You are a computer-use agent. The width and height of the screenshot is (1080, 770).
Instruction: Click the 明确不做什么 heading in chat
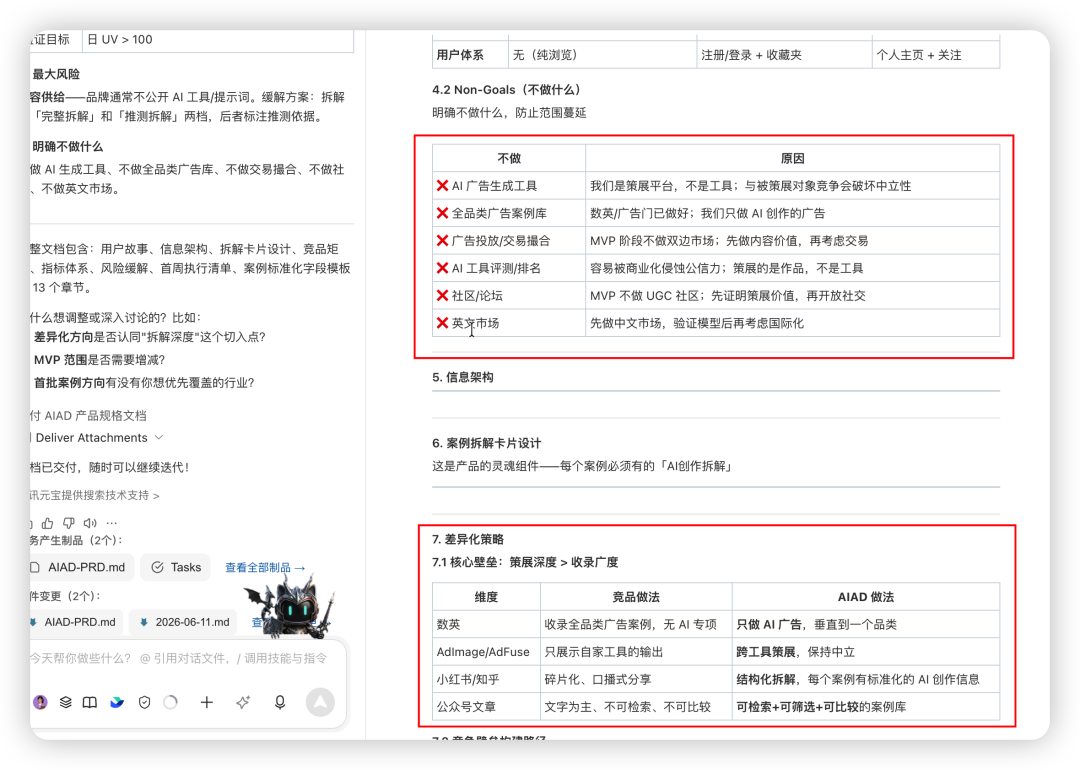point(68,146)
